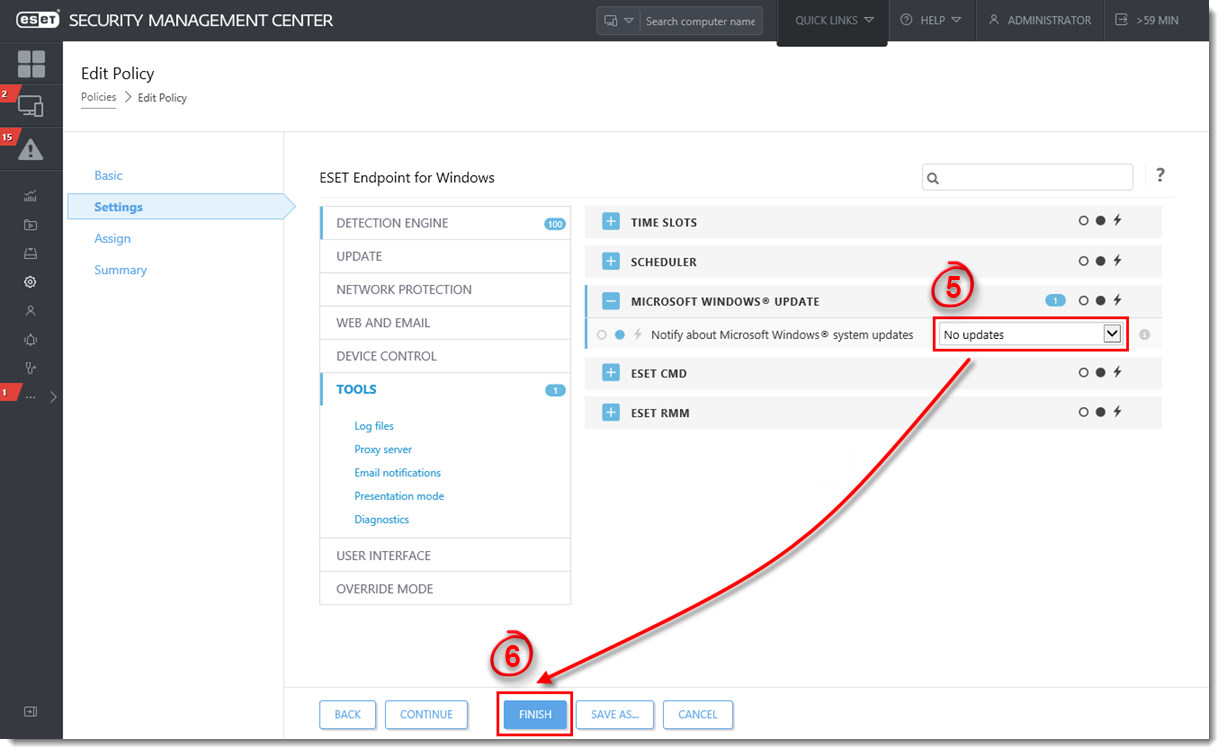Open the Dashboard grid icon in sidebar
The width and height of the screenshot is (1224, 754).
(31, 64)
